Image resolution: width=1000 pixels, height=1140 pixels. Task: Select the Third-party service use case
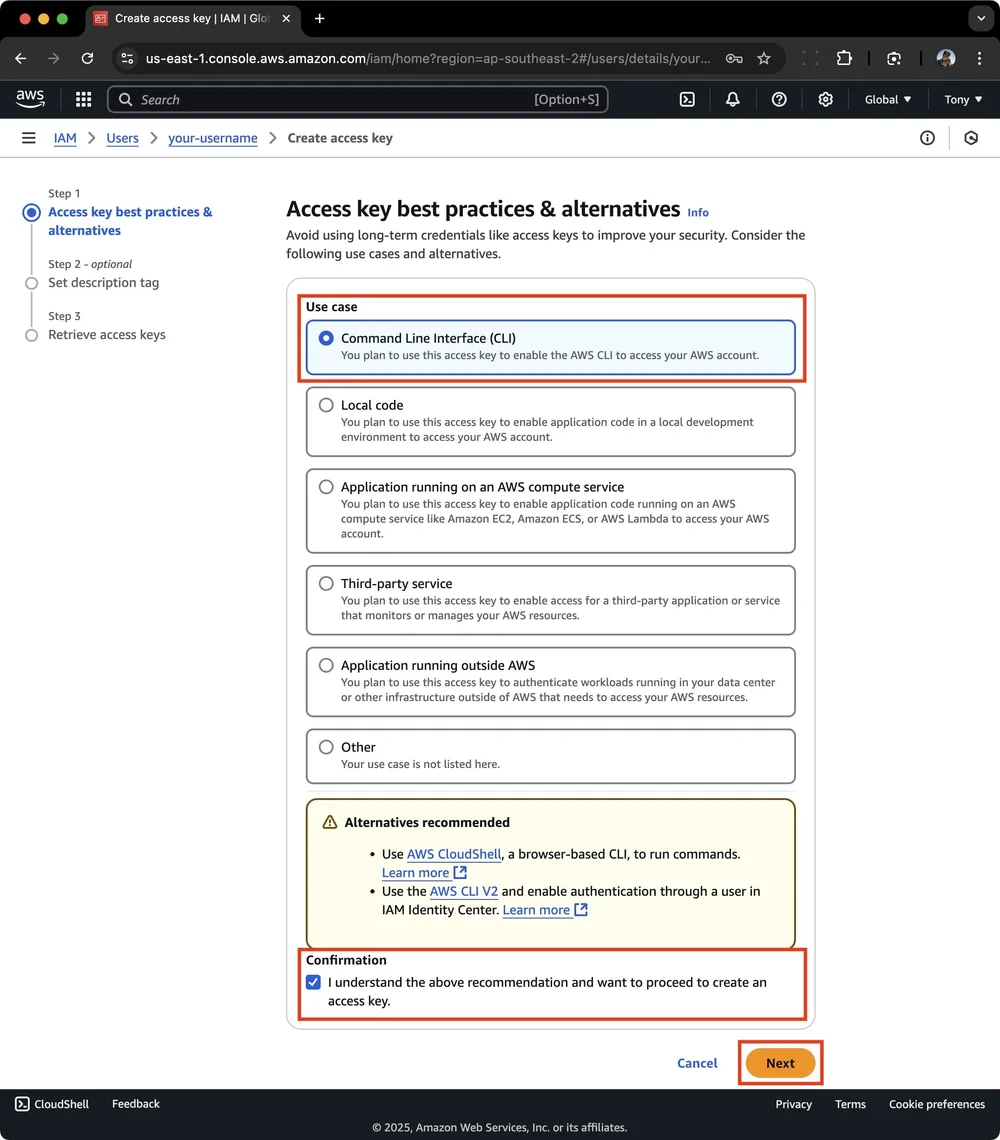[551, 600]
